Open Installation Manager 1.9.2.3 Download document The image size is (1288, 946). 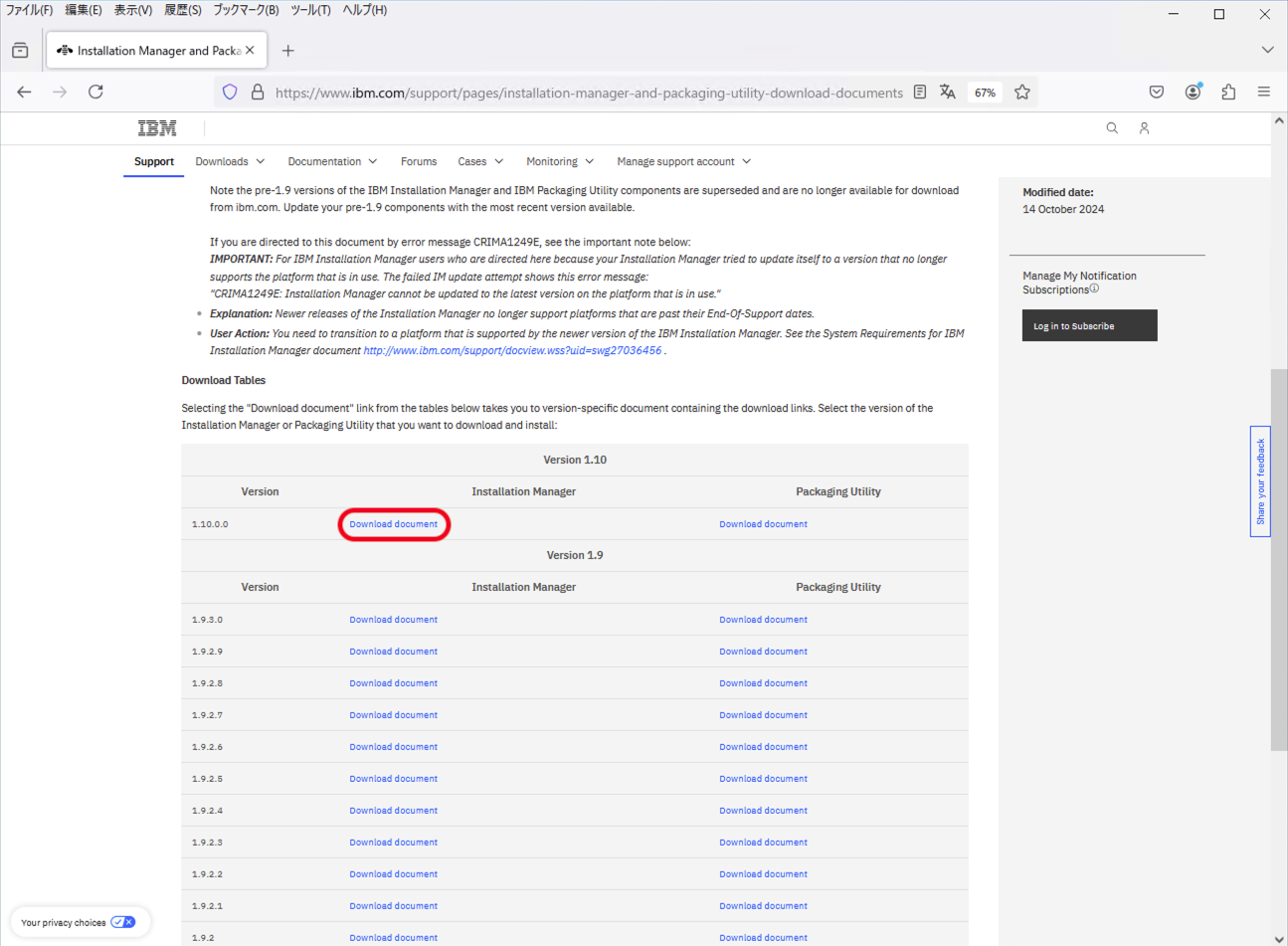[393, 843]
